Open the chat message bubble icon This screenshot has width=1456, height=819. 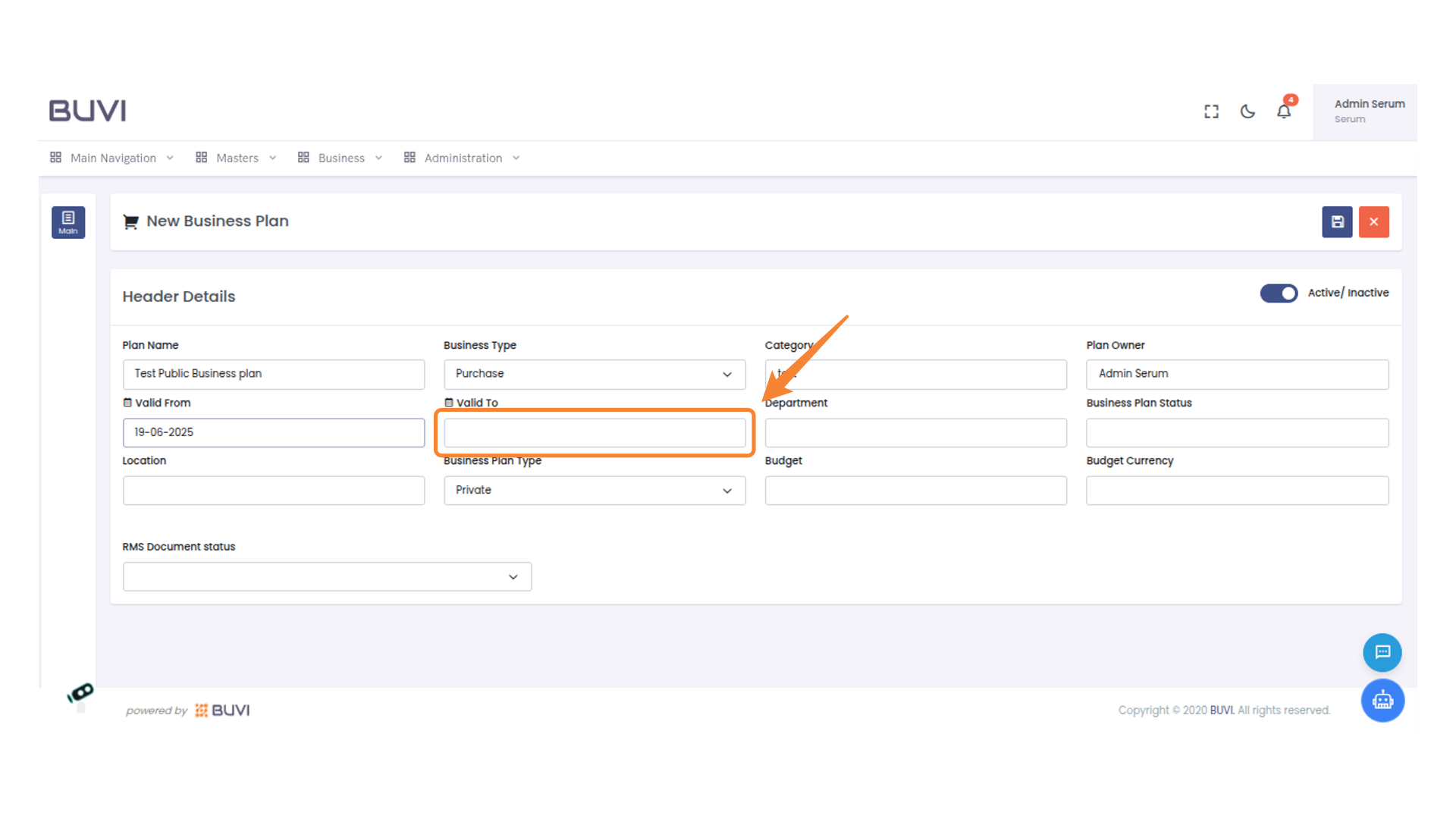(1382, 652)
